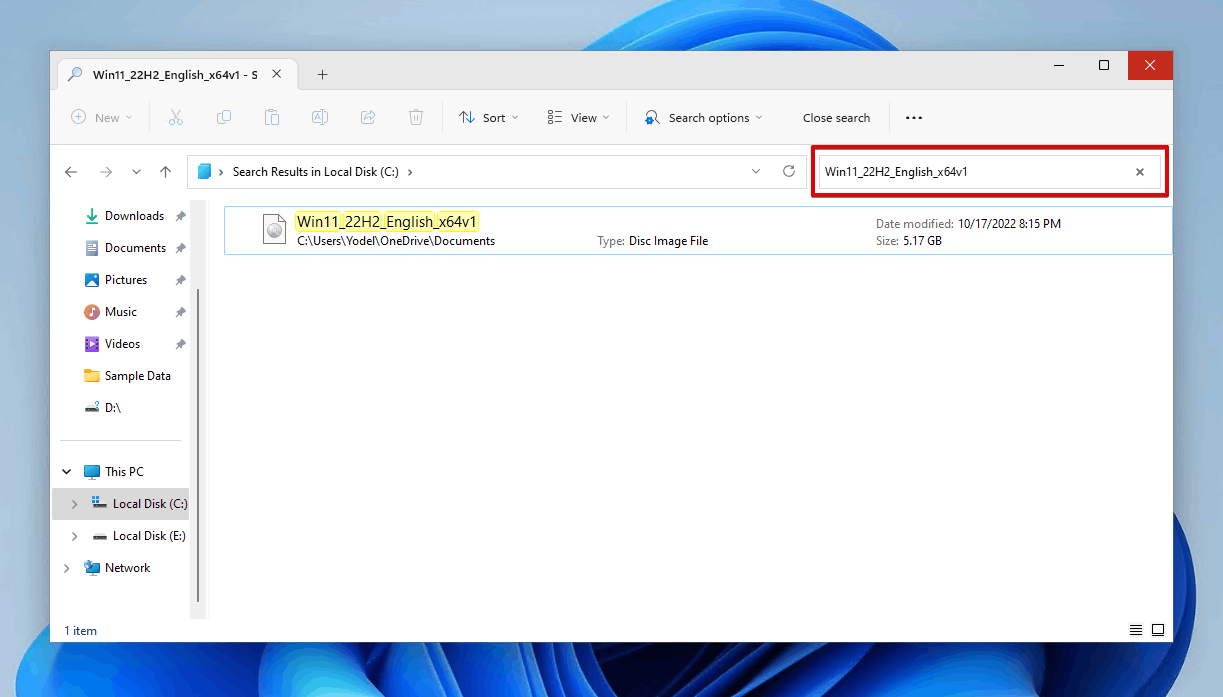
Task: Switch to details list view
Action: pyautogui.click(x=1136, y=630)
